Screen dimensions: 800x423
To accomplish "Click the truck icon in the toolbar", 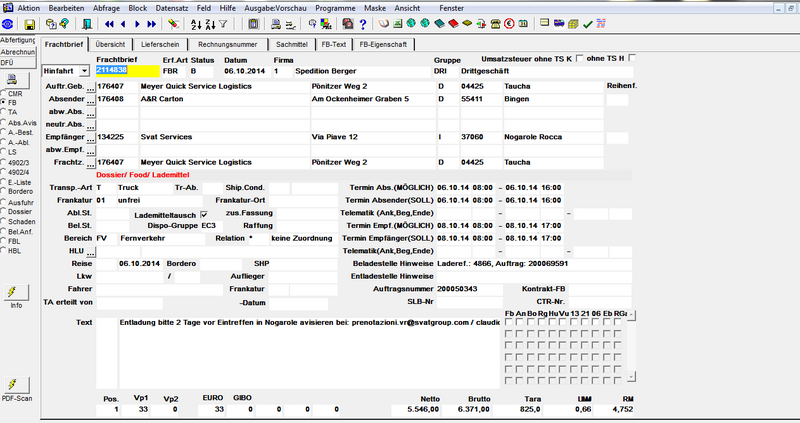I will 559,24.
